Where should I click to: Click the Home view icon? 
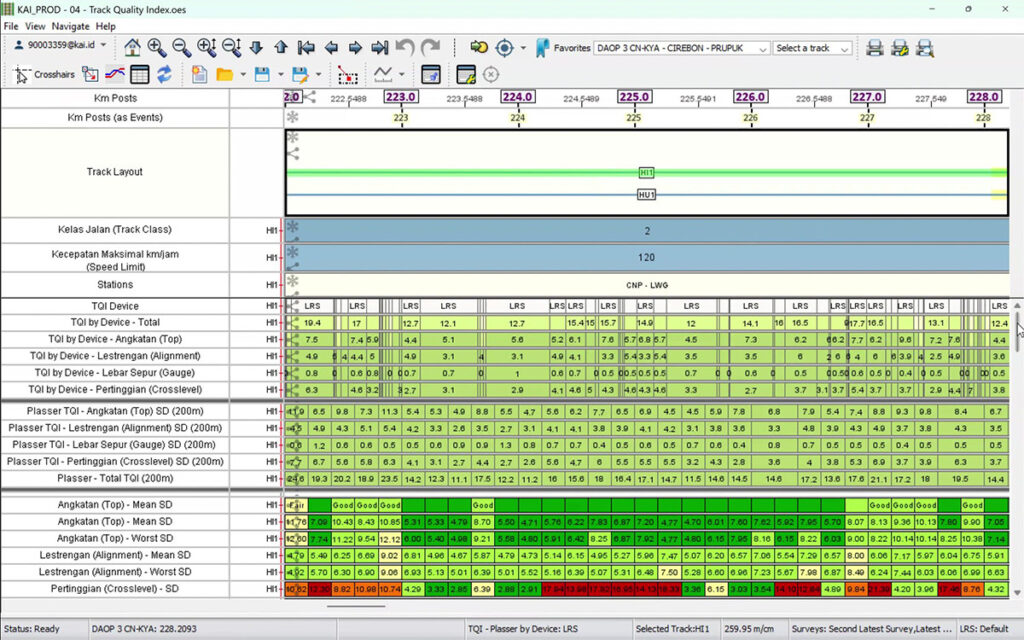pos(133,47)
